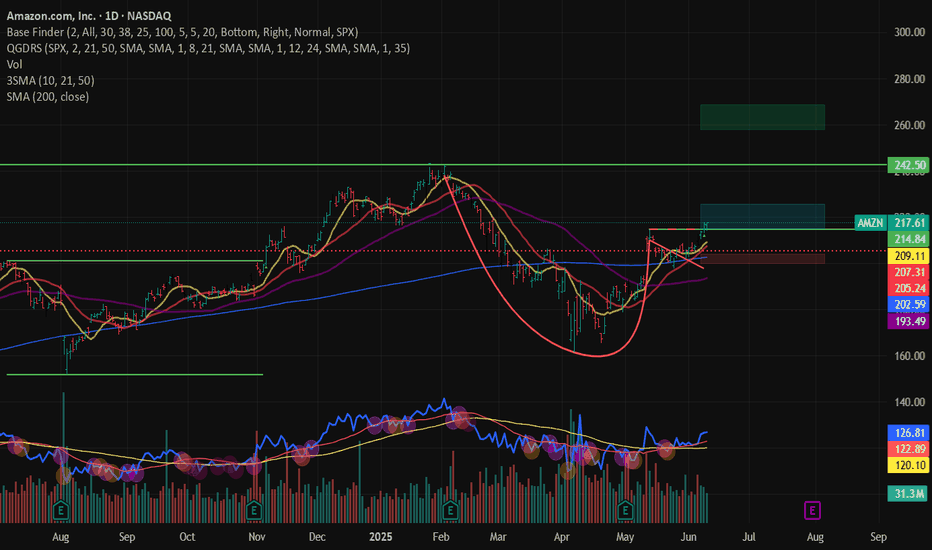
Task: Select the Base Finder indicator legend
Action: 182,32
